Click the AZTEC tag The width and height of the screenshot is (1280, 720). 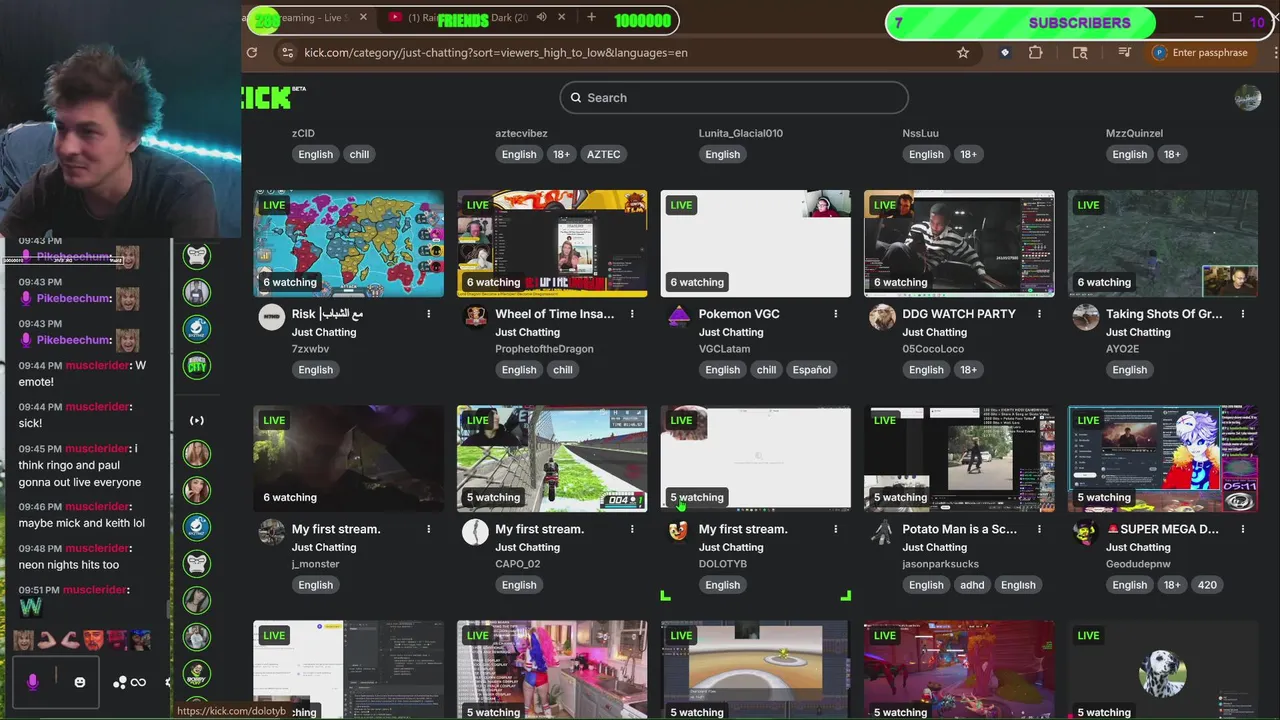(604, 154)
